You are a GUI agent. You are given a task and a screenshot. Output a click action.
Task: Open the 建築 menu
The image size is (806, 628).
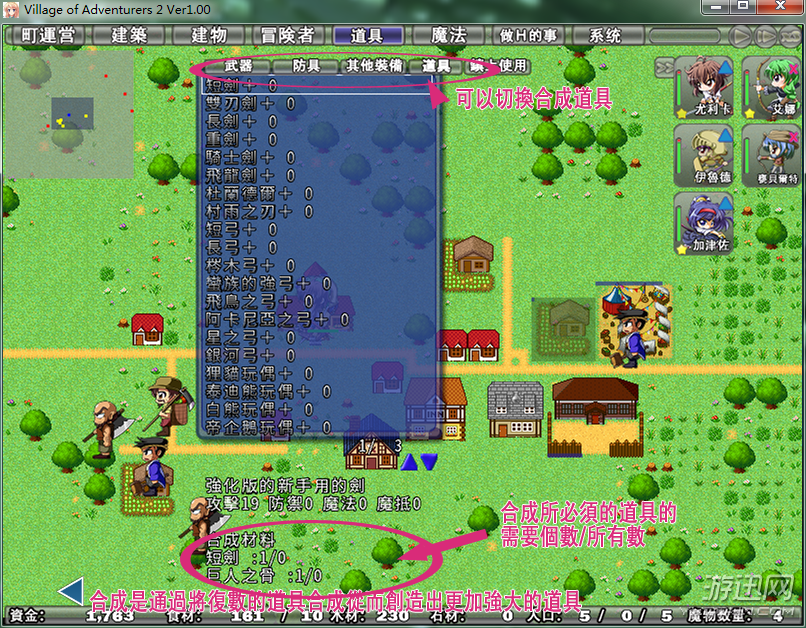(x=128, y=35)
